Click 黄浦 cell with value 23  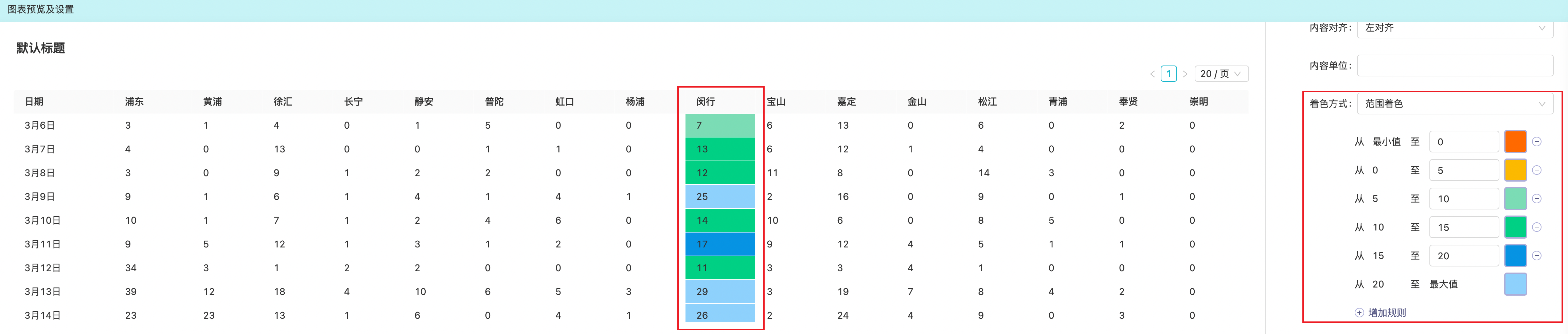click(209, 315)
